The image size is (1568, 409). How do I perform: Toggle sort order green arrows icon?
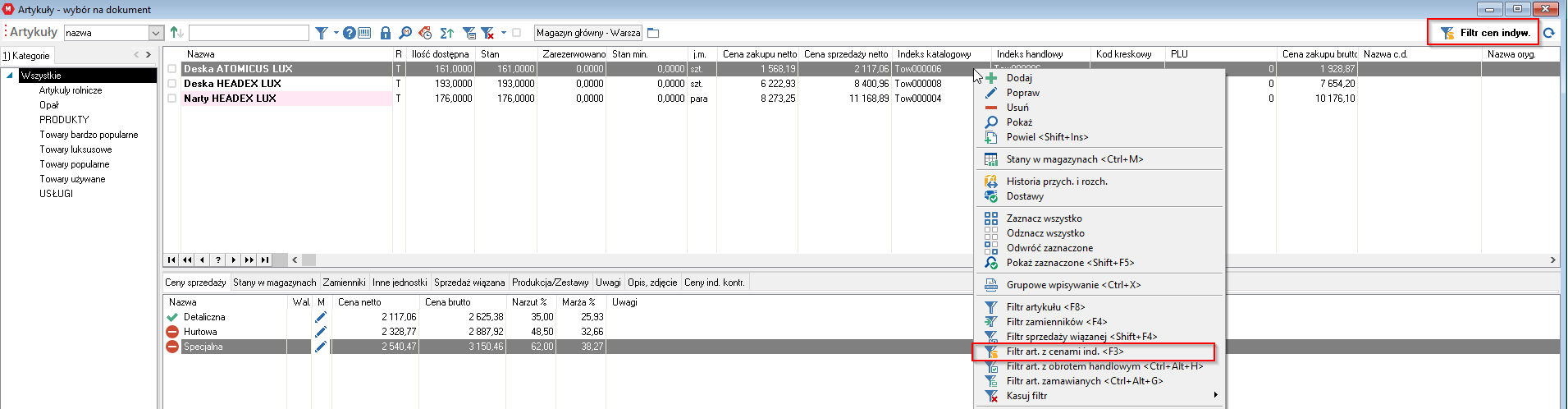[x=176, y=33]
